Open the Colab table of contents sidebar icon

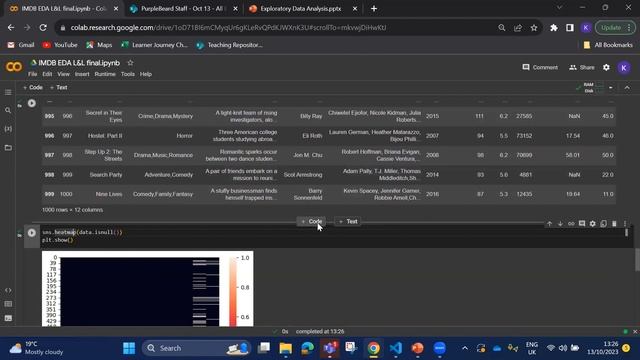tap(8, 92)
